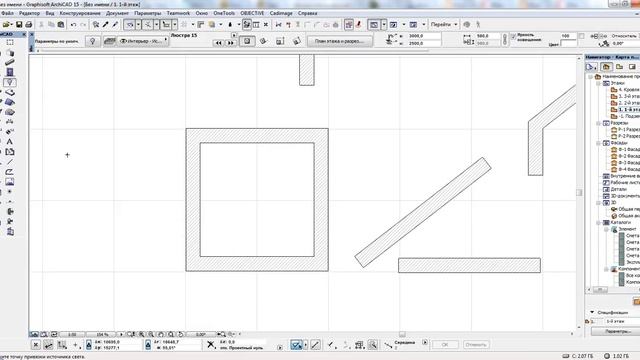
Task: Click the walking figure icon in toolbar
Action: [478, 24]
